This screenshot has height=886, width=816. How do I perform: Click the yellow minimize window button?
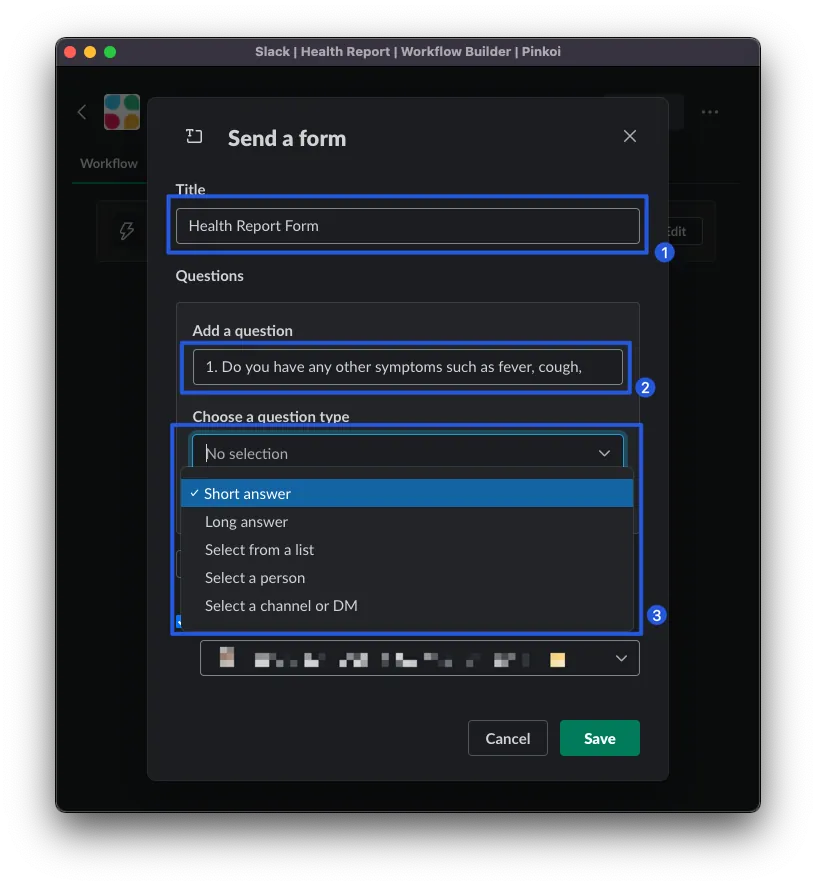(90, 52)
